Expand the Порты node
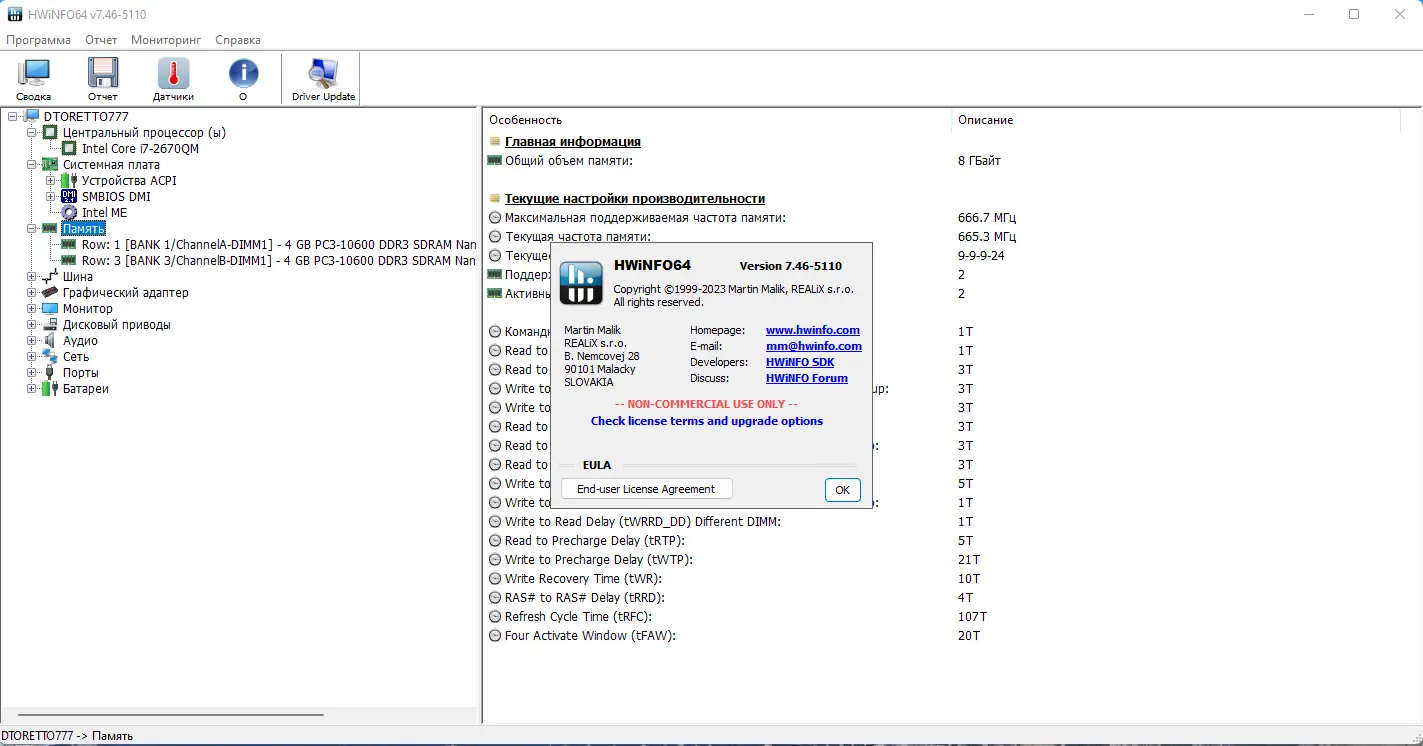 coord(32,372)
